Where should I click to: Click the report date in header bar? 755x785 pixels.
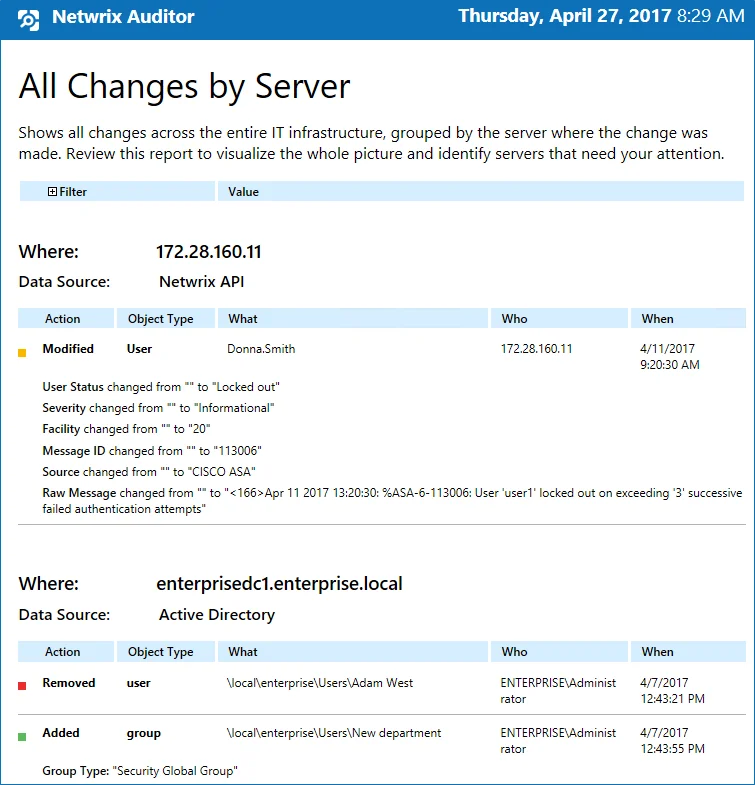601,16
